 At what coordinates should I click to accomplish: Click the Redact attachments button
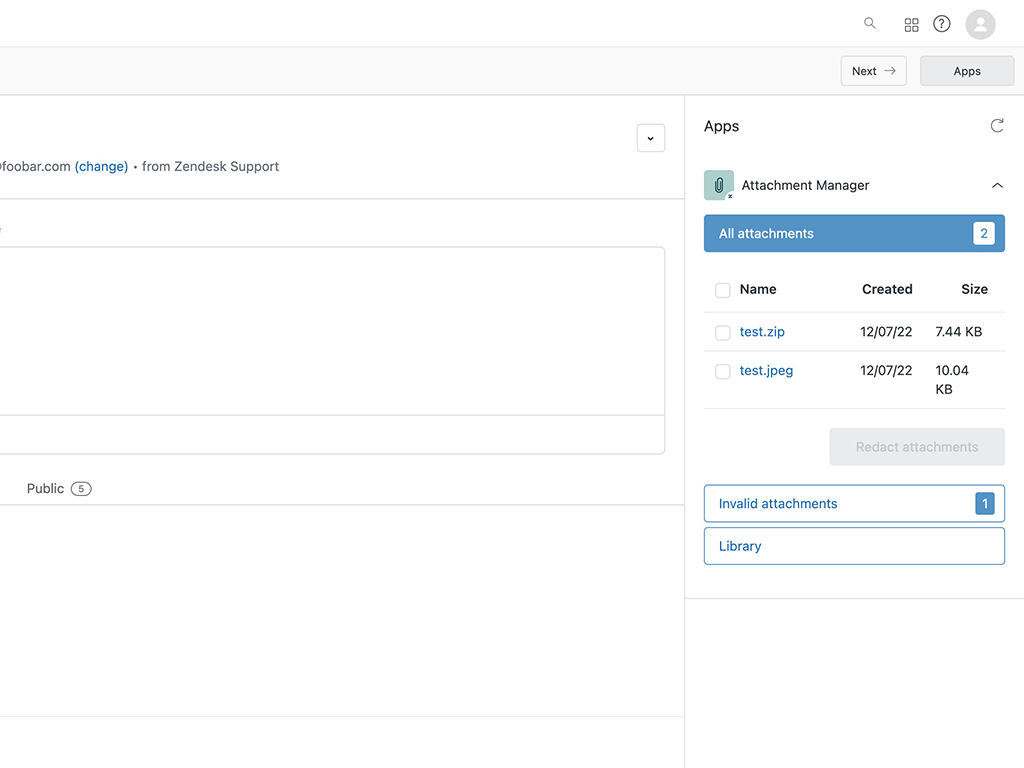coord(916,446)
